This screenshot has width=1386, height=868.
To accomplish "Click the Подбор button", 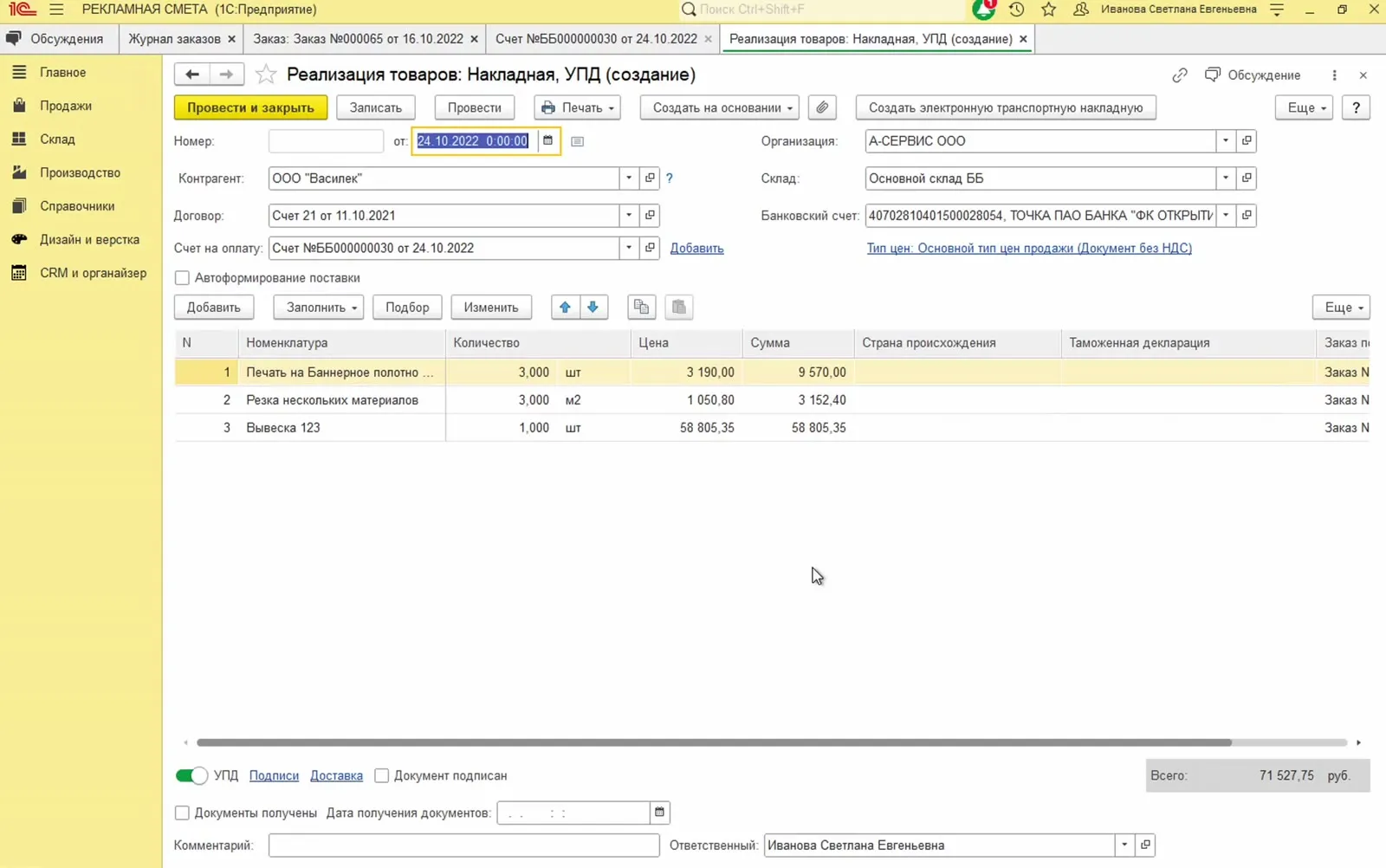I will coord(407,307).
